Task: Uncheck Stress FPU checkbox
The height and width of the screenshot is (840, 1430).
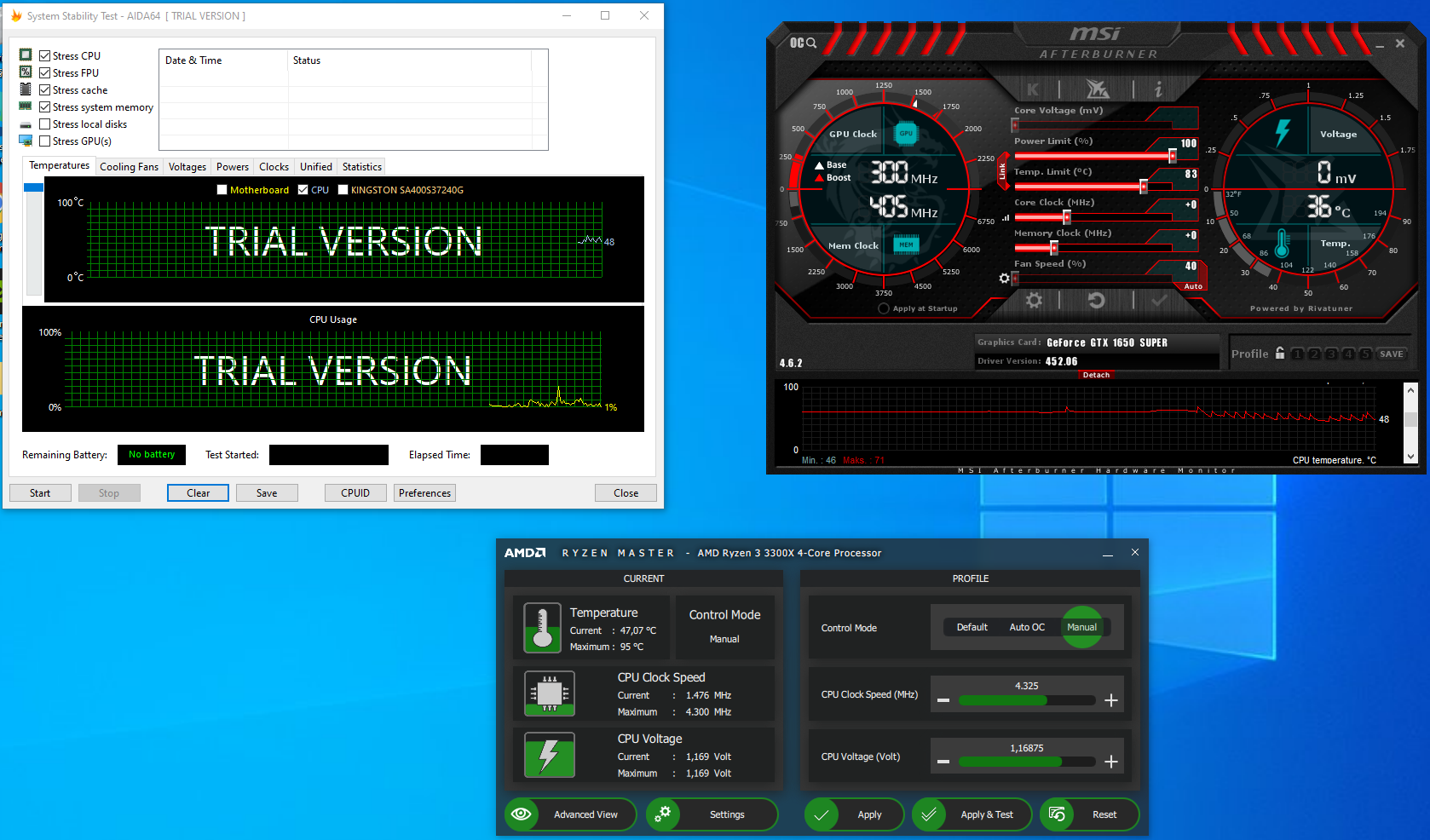Action: tap(45, 73)
